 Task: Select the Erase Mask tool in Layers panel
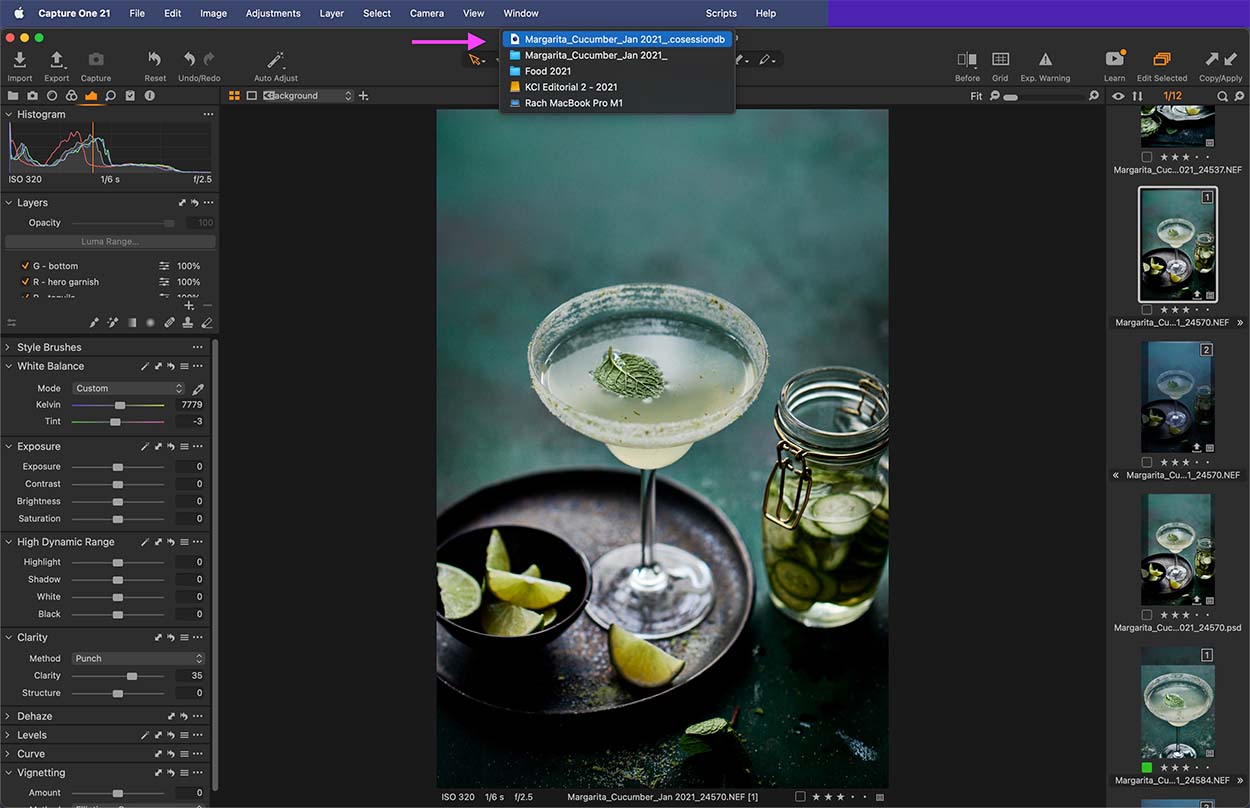tap(206, 322)
